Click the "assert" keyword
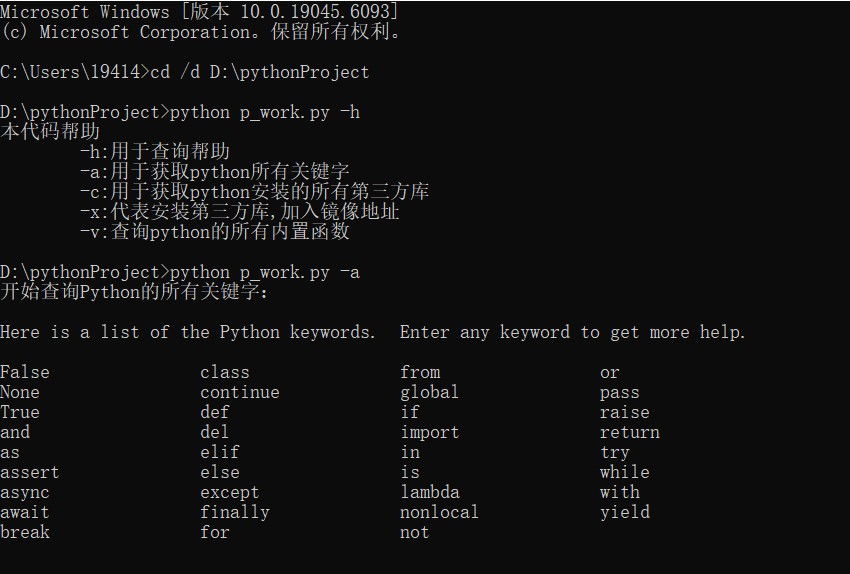 [x=30, y=472]
